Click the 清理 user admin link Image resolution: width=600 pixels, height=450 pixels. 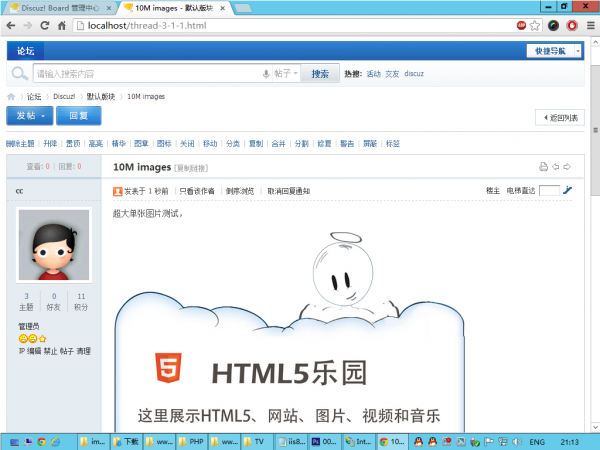coord(83,351)
